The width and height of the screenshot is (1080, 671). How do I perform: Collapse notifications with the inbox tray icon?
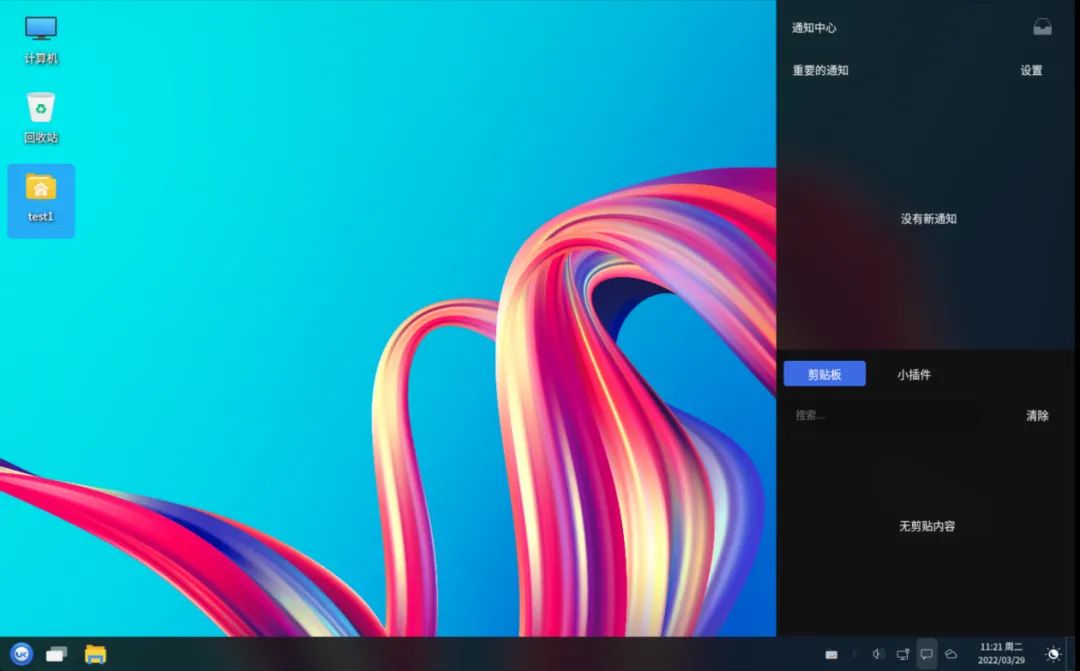point(1042,28)
